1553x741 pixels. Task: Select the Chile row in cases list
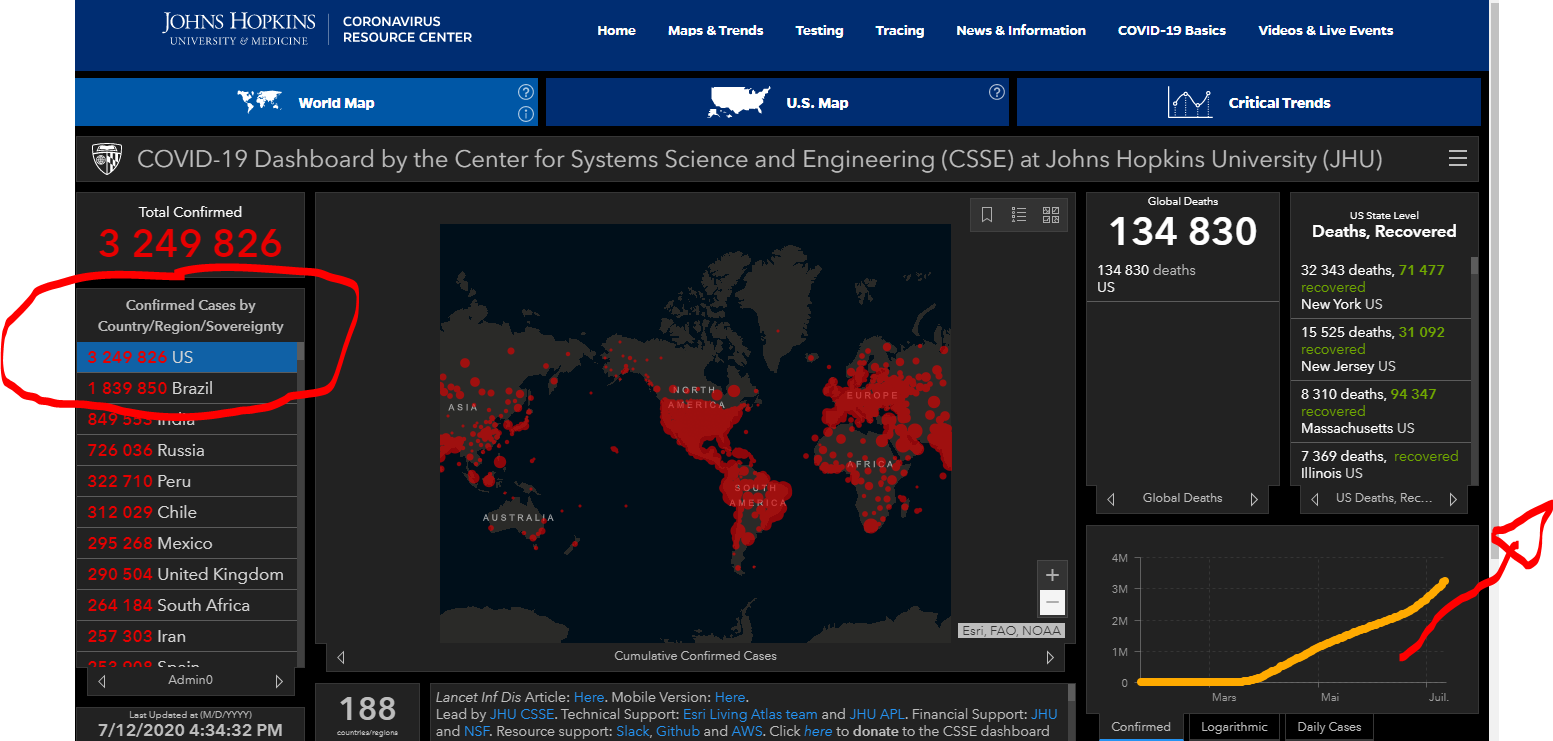[187, 513]
